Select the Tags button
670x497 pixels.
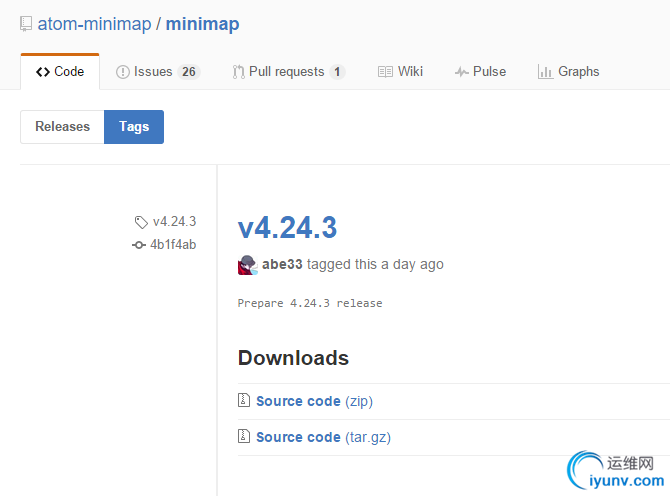click(134, 127)
